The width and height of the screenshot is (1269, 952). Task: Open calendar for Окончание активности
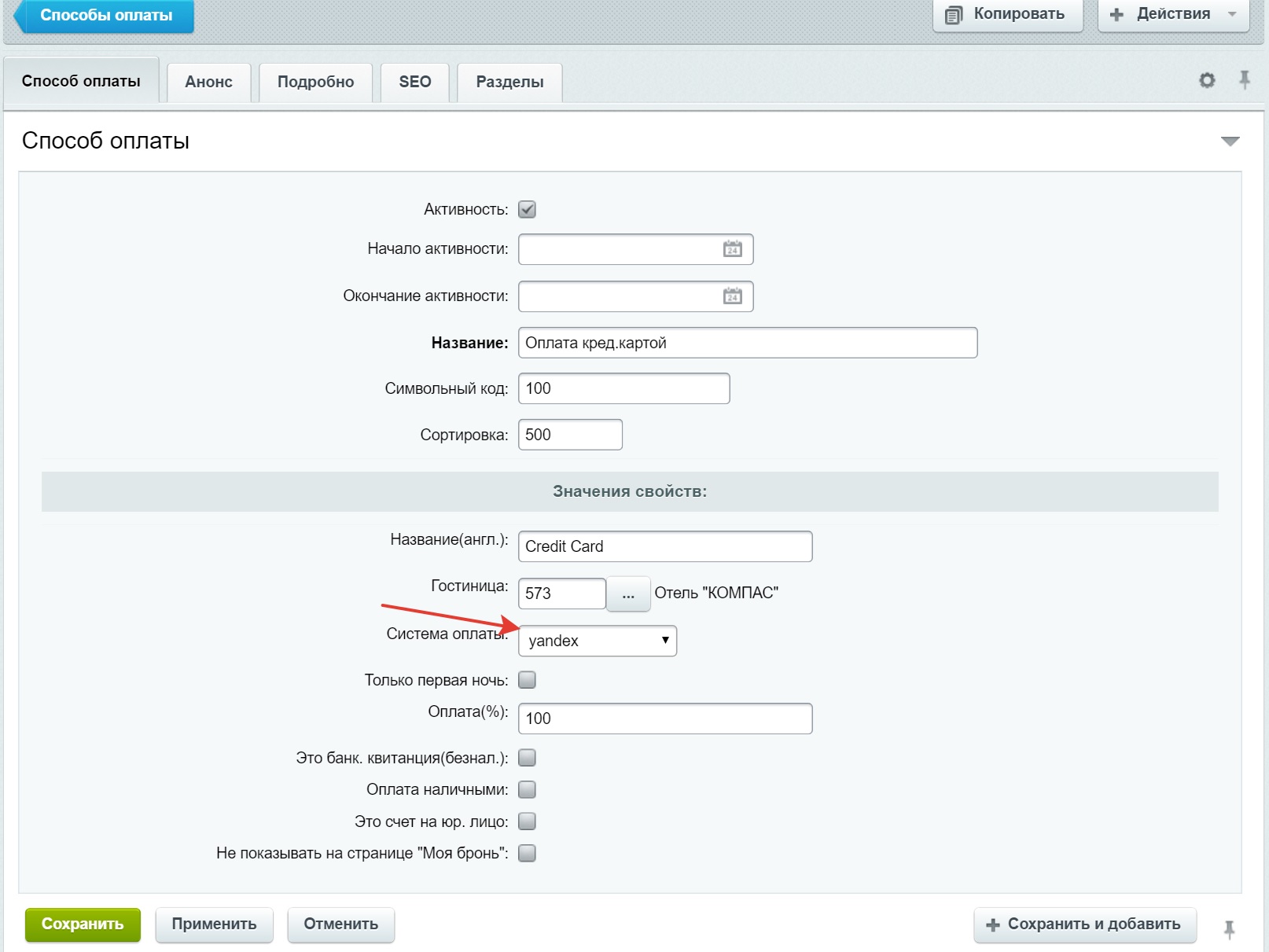coord(732,296)
